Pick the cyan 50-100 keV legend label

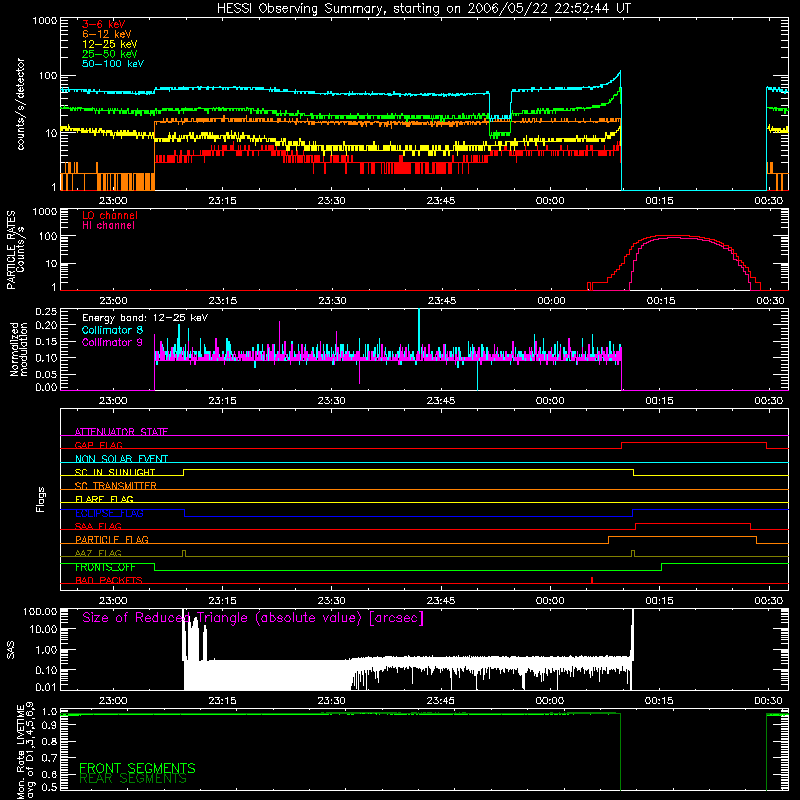click(113, 63)
